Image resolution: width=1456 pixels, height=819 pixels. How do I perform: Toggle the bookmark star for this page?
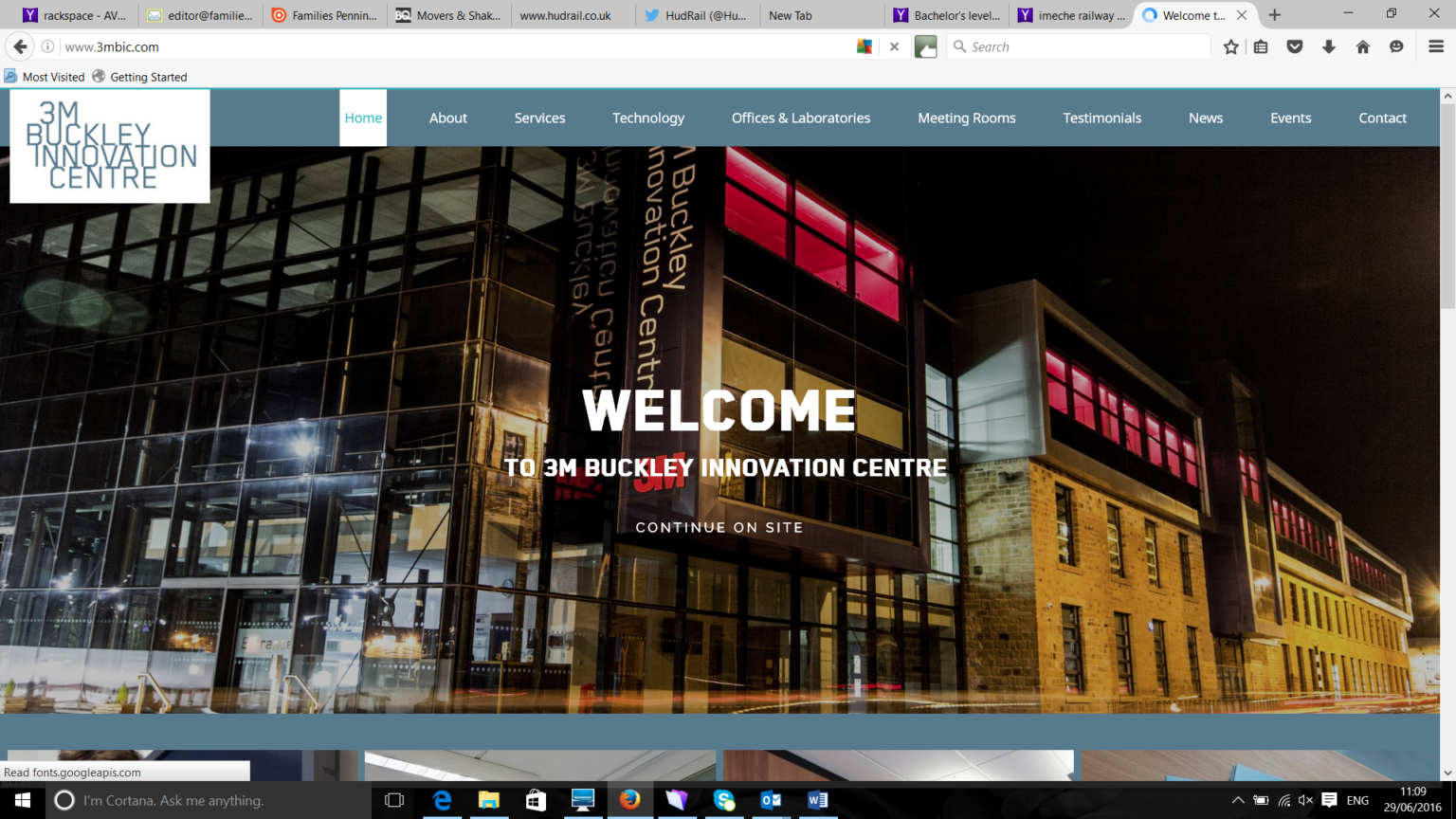click(1229, 45)
